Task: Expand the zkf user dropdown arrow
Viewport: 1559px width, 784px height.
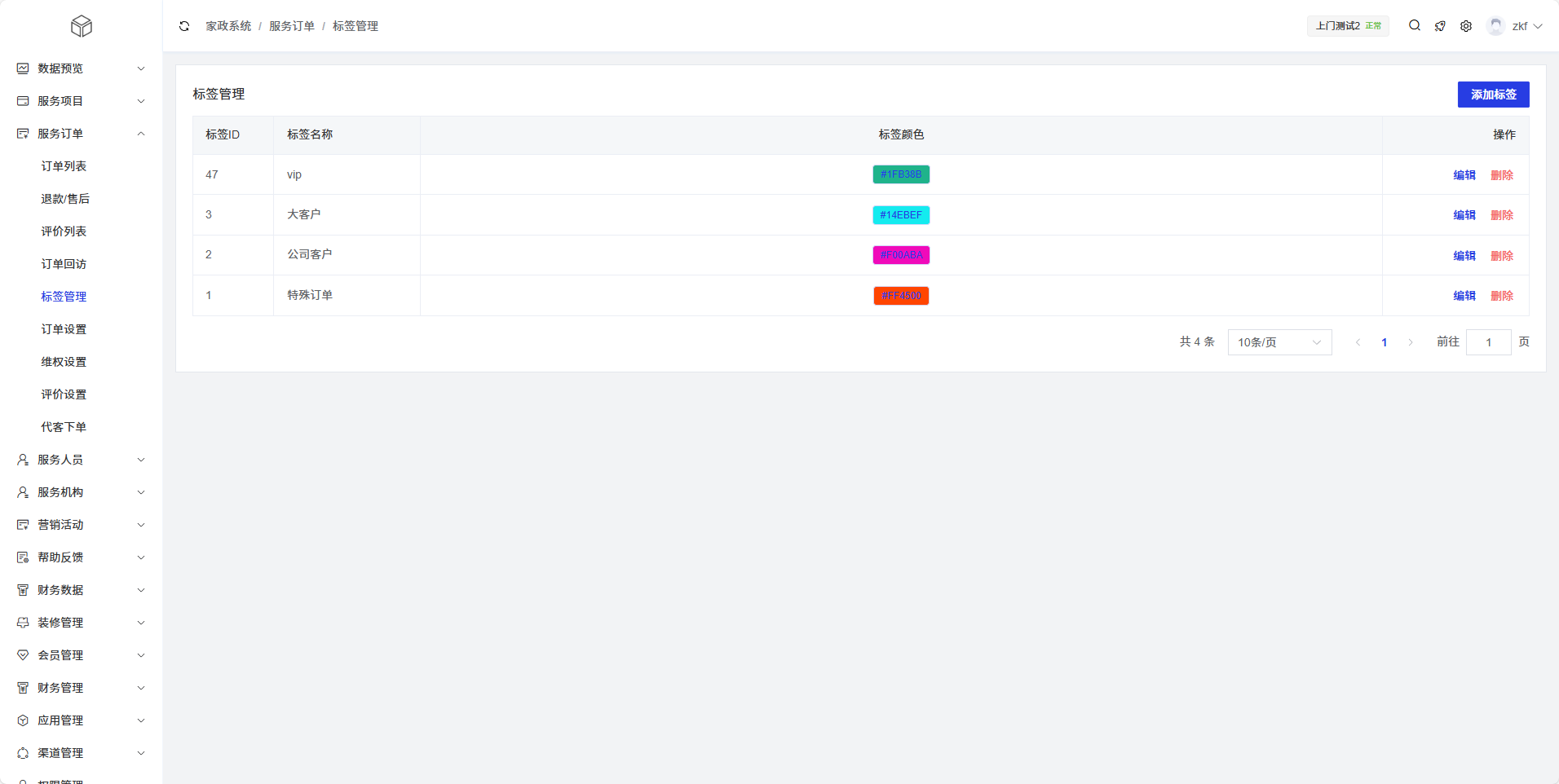Action: point(1539,26)
